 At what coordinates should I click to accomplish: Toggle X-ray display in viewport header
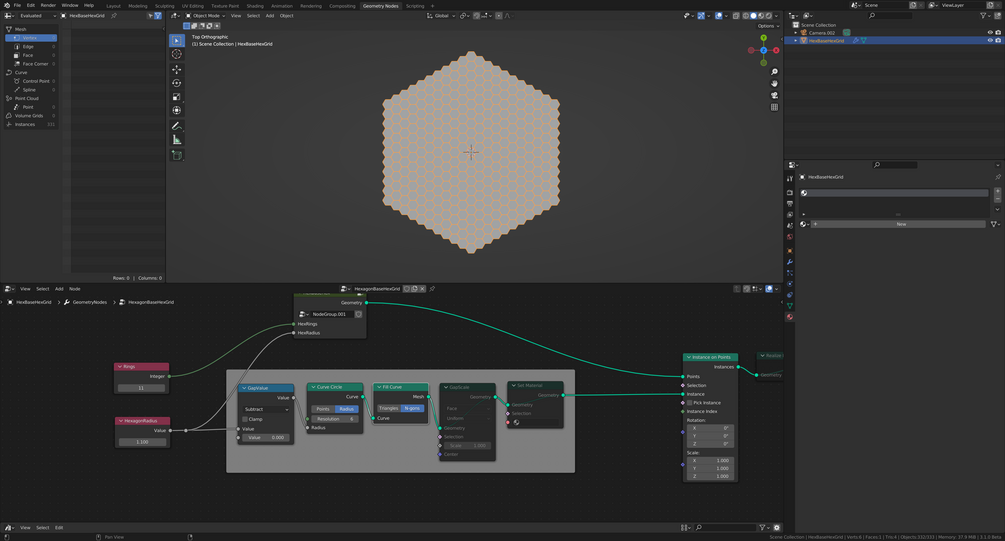(x=736, y=15)
